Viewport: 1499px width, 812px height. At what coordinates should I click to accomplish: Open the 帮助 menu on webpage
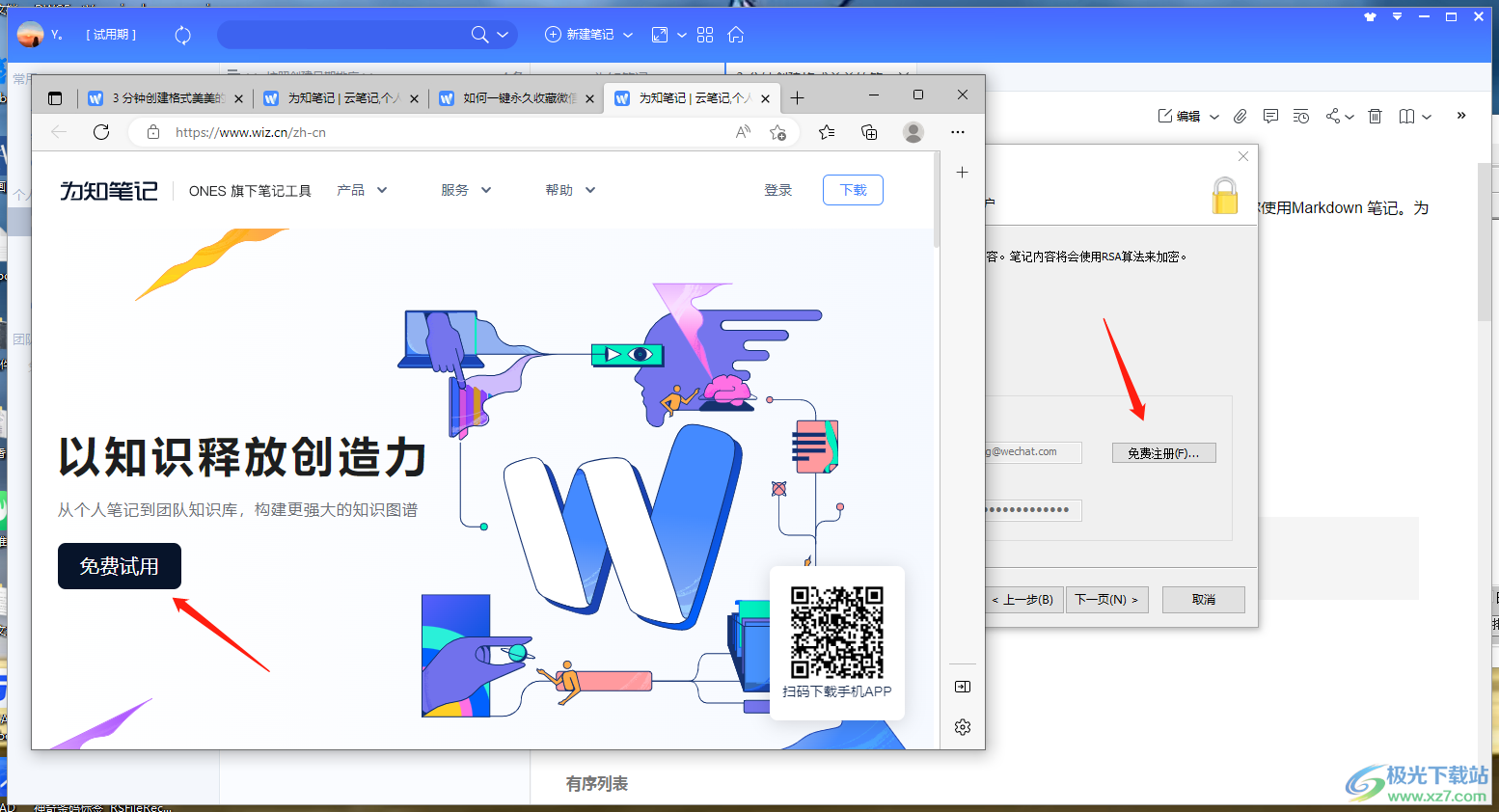[570, 190]
